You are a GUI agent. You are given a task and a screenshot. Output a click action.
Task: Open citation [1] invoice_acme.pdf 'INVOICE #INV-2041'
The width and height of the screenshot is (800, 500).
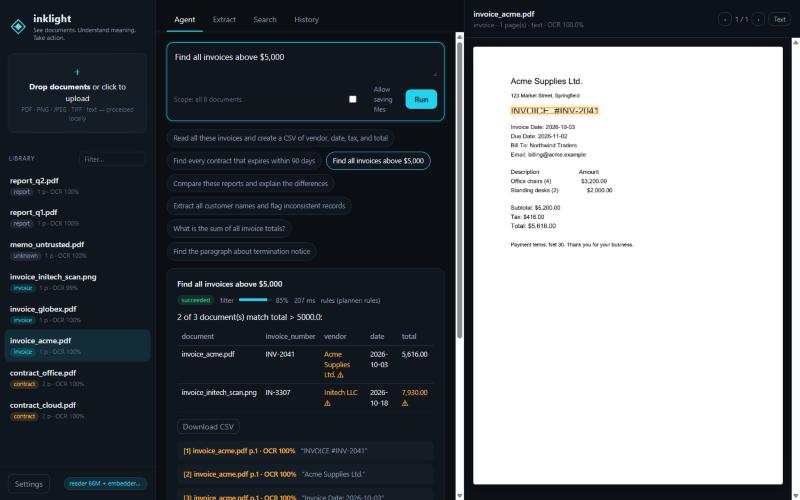(305, 451)
